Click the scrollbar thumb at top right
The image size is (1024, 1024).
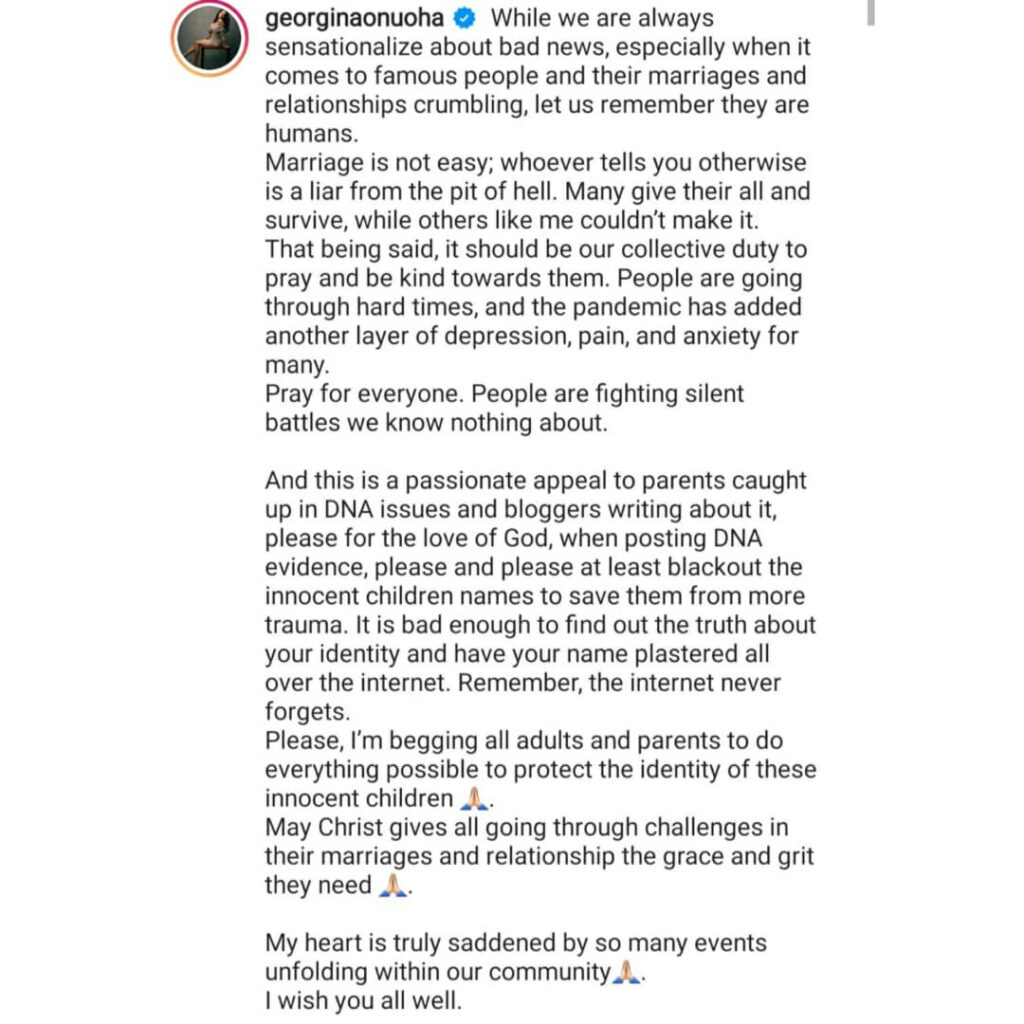point(871,12)
